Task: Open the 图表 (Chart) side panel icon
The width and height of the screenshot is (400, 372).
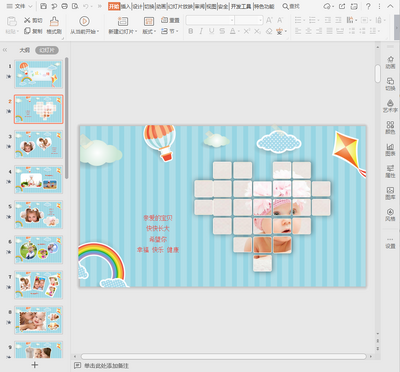Action: pos(390,149)
